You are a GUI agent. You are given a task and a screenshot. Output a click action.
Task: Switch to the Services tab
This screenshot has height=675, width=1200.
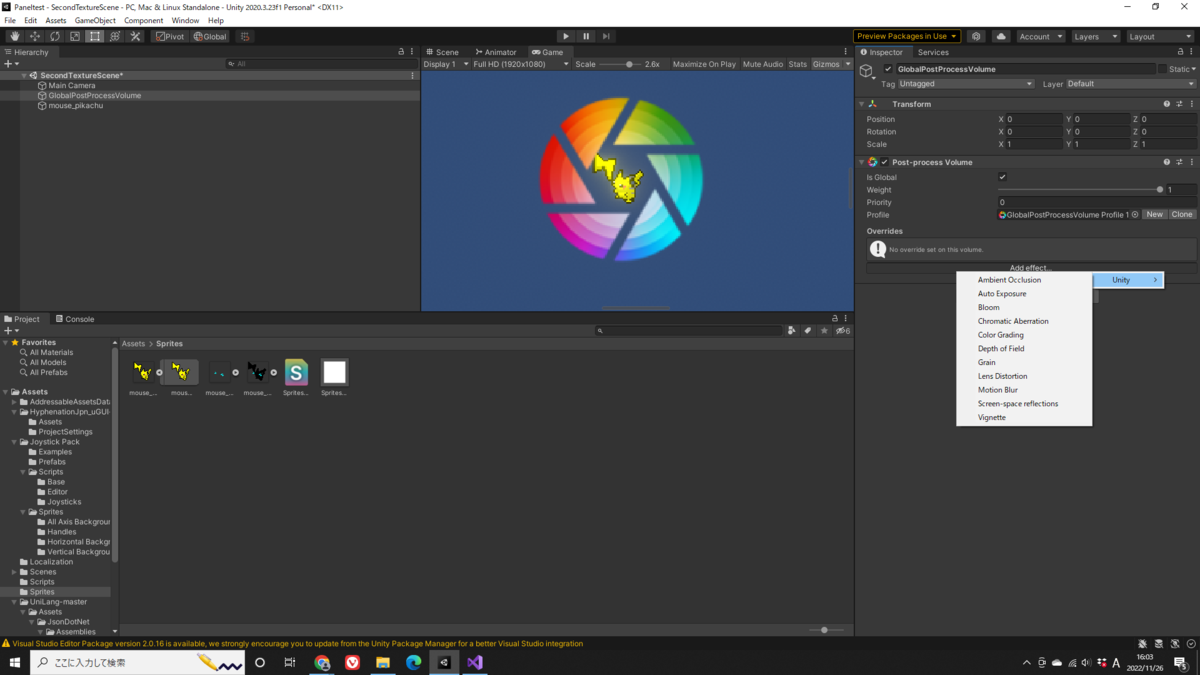coord(933,52)
